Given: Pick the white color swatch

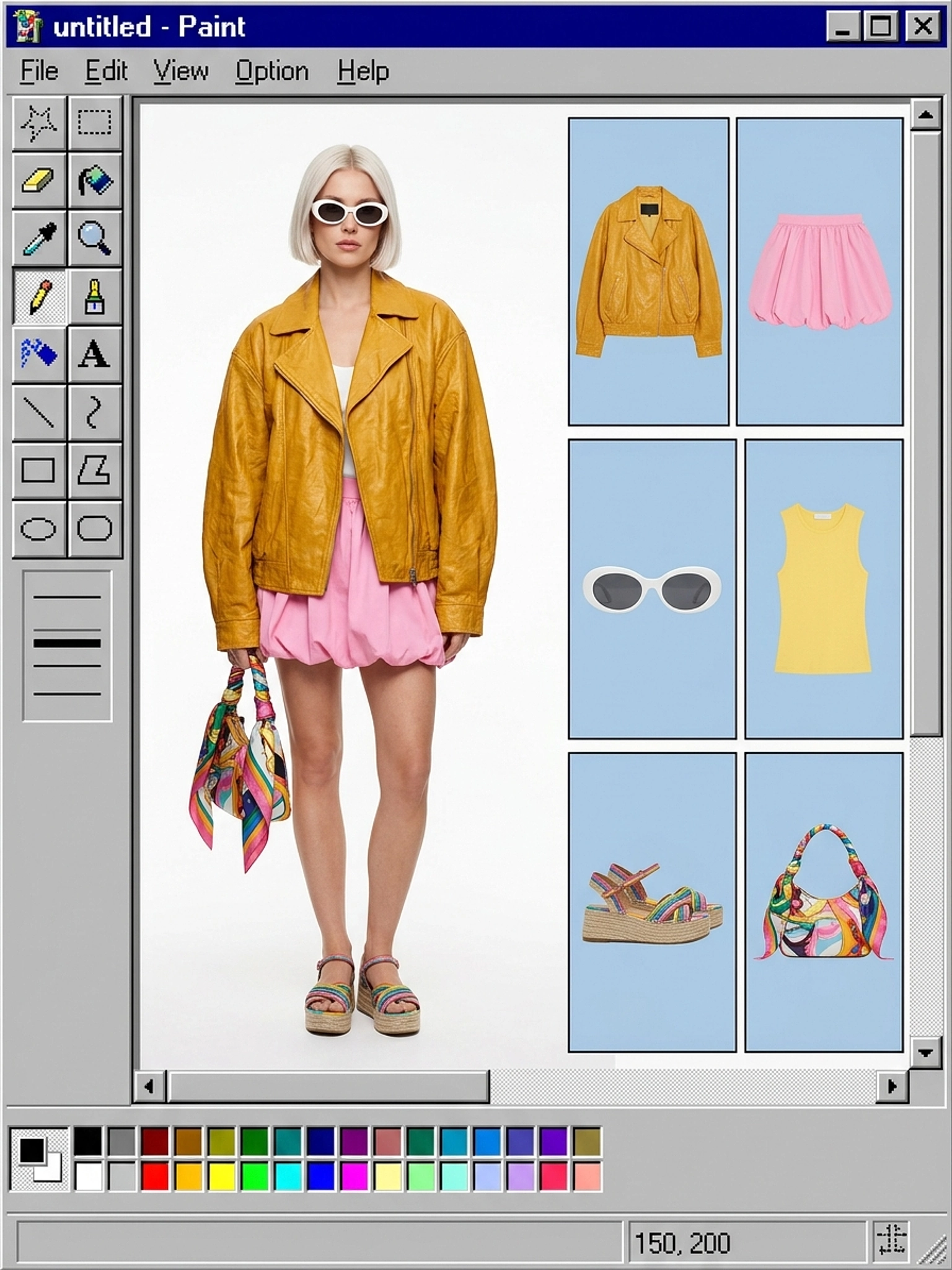Looking at the screenshot, I should pos(88,1176).
